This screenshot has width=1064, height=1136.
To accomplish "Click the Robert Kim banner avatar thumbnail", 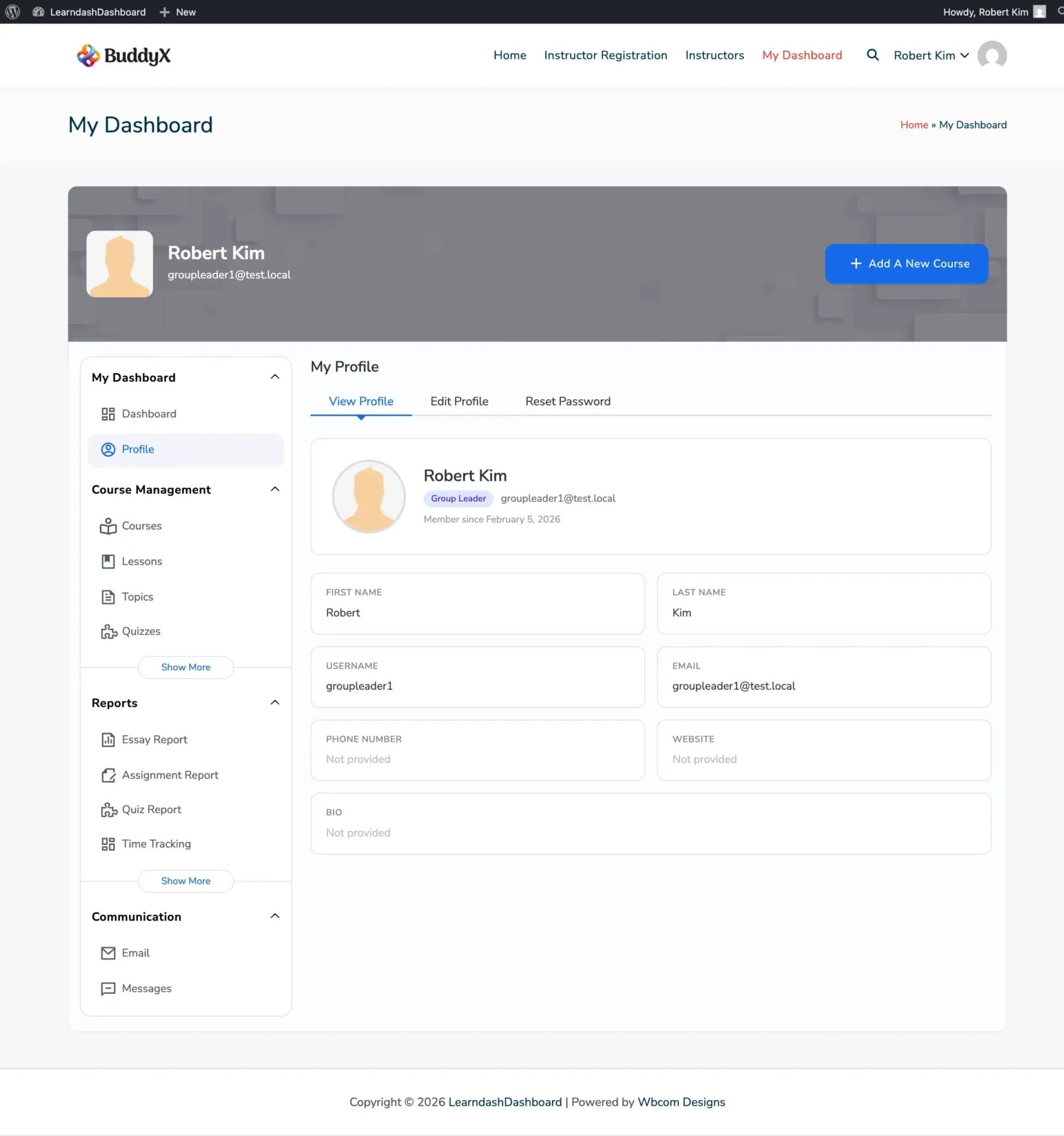I will pyautogui.click(x=119, y=264).
